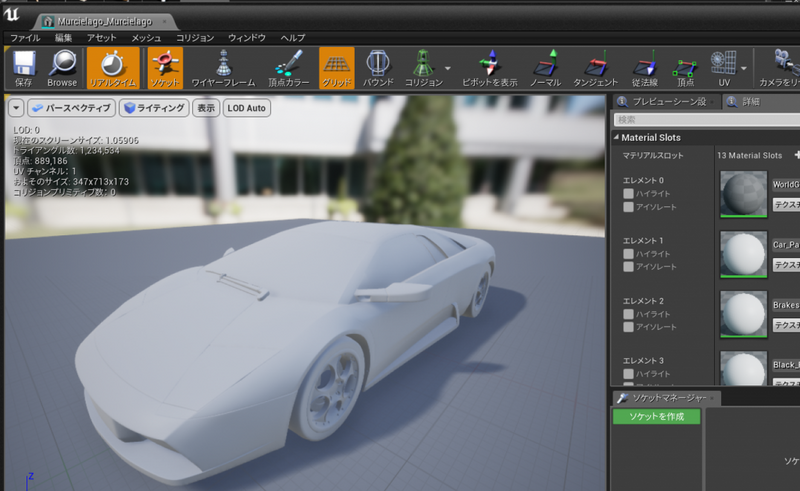800x491 pixels.
Task: Click the Reset Camera (カメラをリセット) icon
Action: click(x=780, y=68)
